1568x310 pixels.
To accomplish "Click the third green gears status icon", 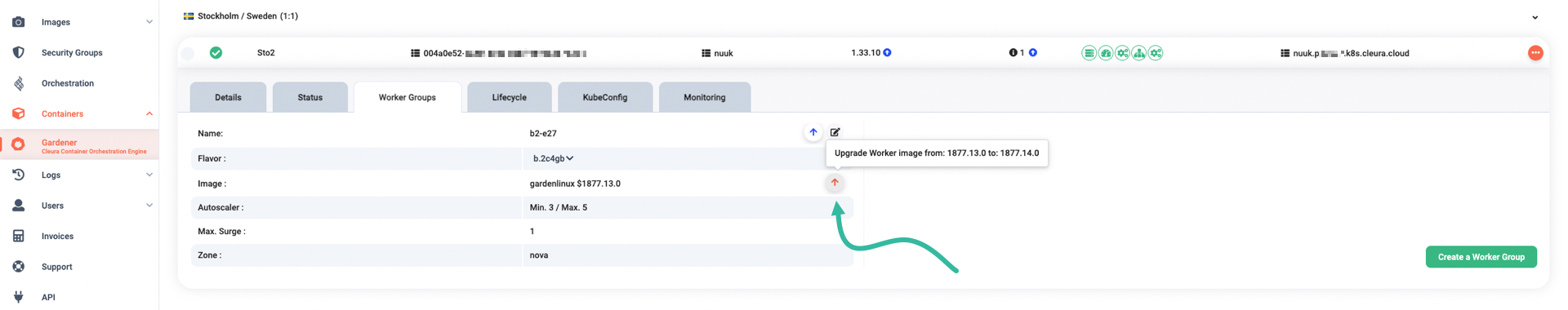I will pos(1122,53).
